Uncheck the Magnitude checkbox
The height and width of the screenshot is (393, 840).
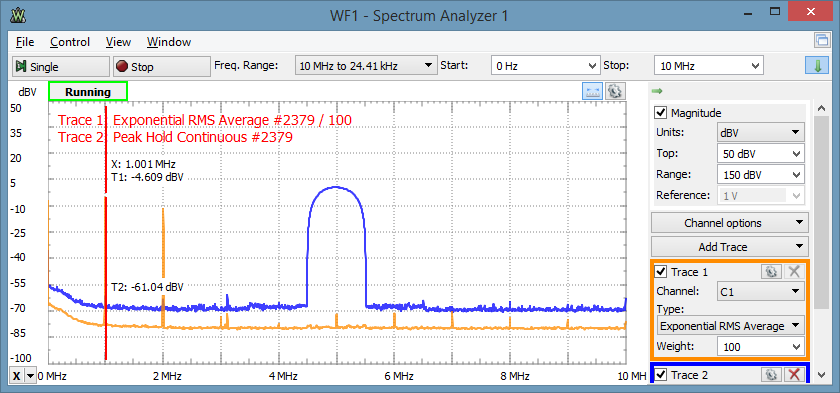click(x=661, y=113)
